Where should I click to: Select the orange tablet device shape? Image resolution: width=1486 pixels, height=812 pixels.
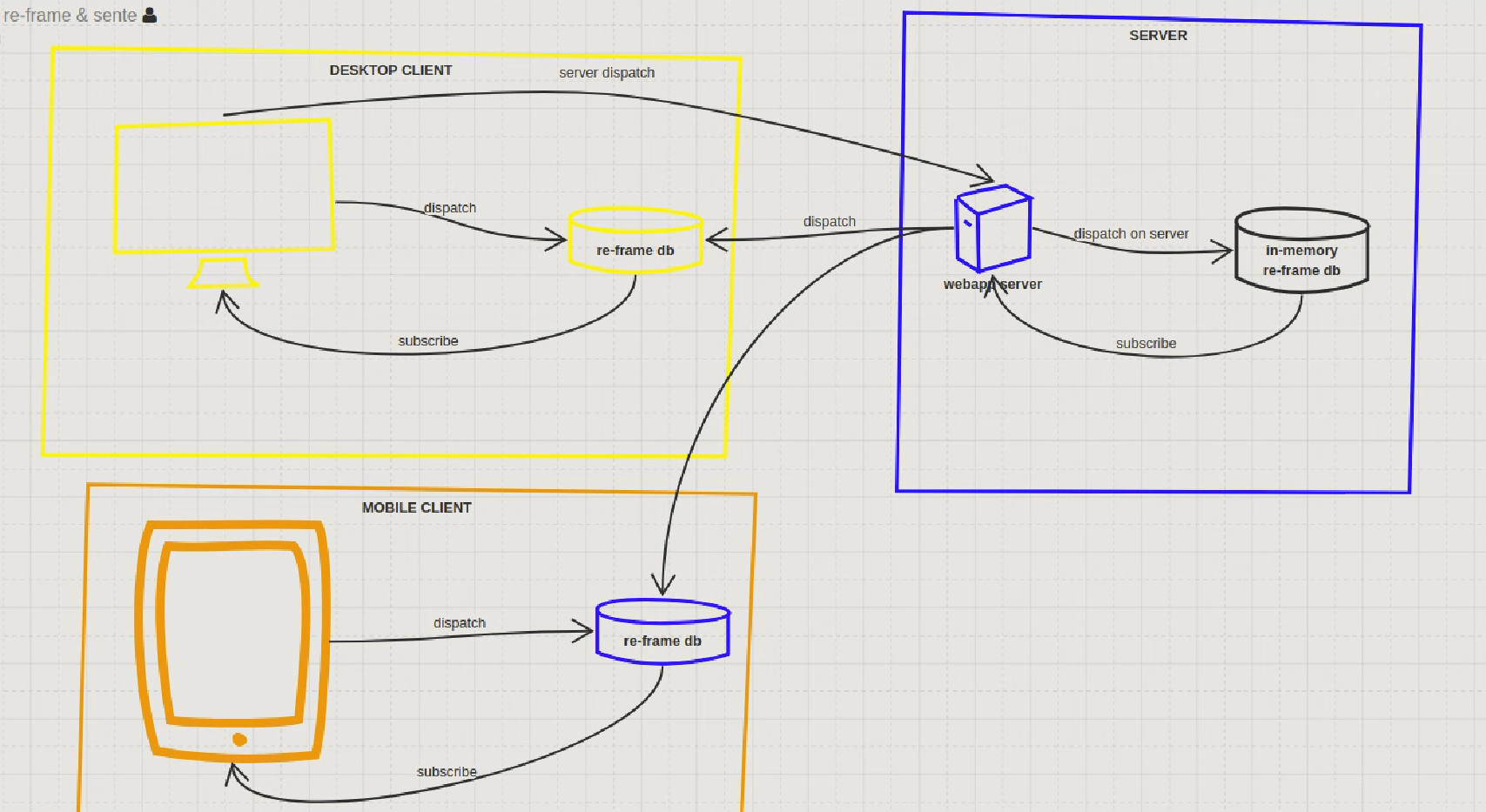point(232,641)
